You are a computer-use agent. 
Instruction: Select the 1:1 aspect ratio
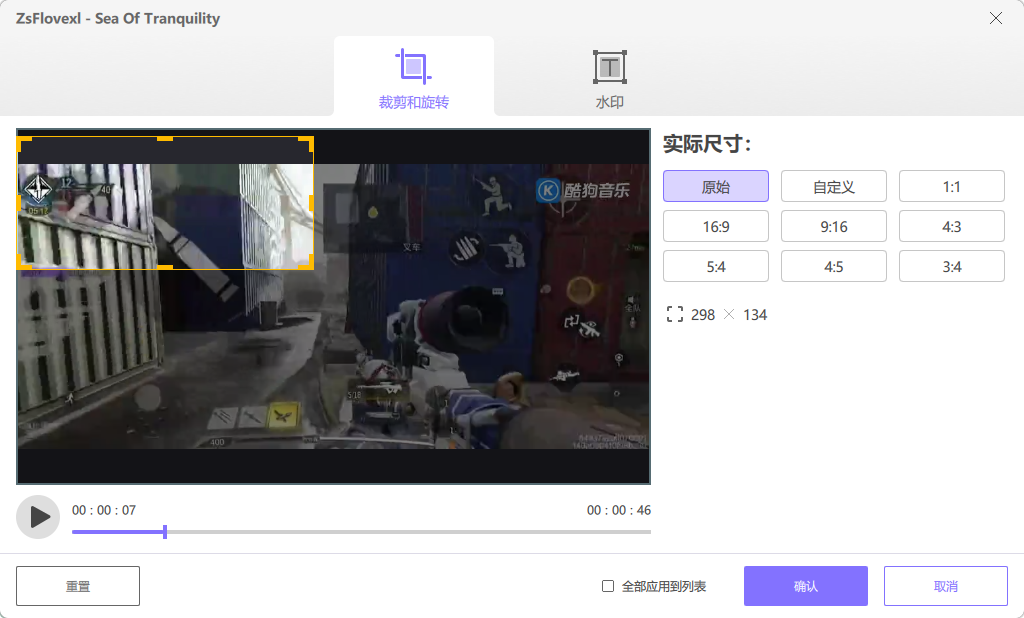pos(952,186)
